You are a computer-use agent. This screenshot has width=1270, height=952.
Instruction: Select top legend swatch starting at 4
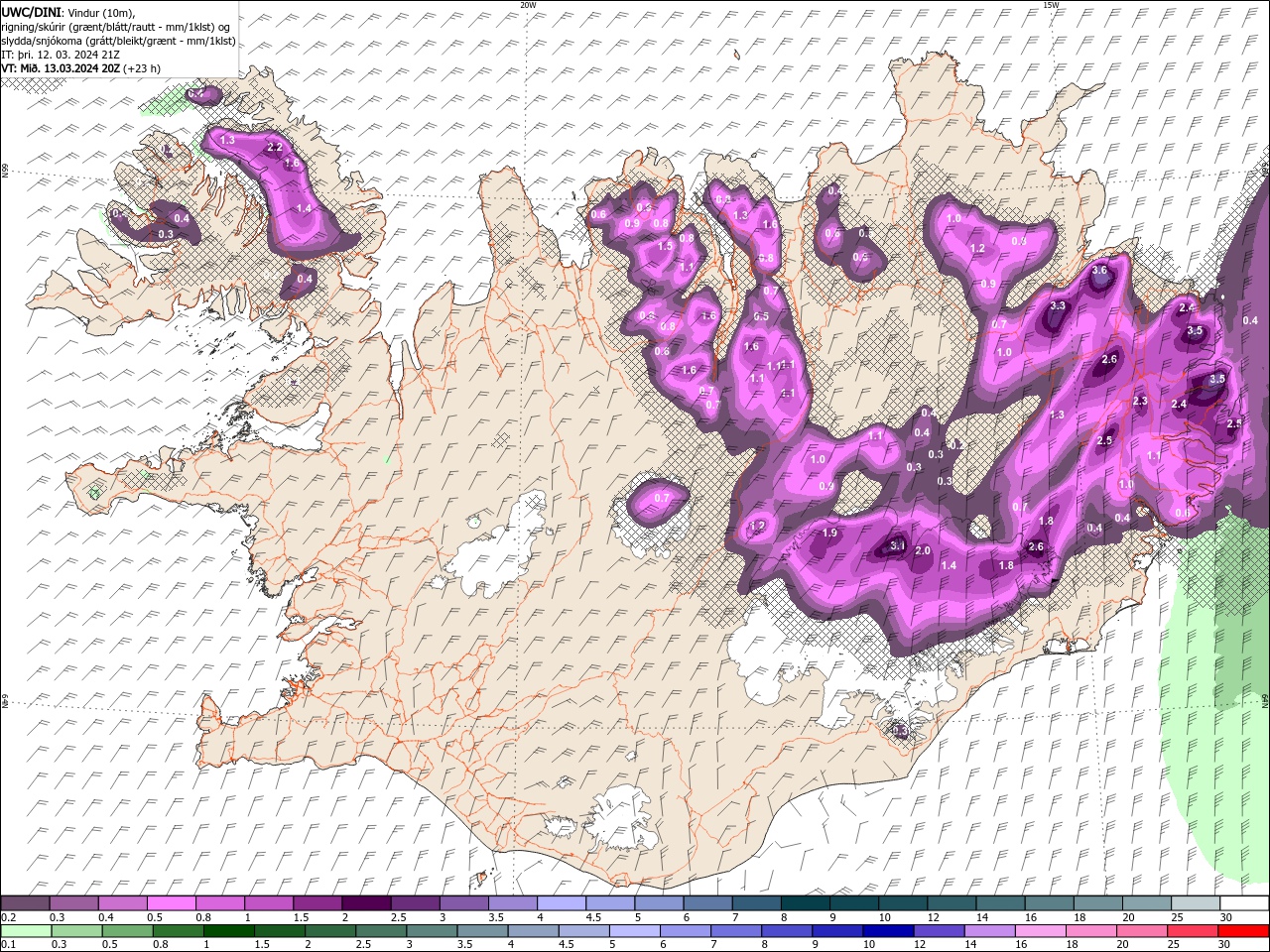(x=561, y=903)
